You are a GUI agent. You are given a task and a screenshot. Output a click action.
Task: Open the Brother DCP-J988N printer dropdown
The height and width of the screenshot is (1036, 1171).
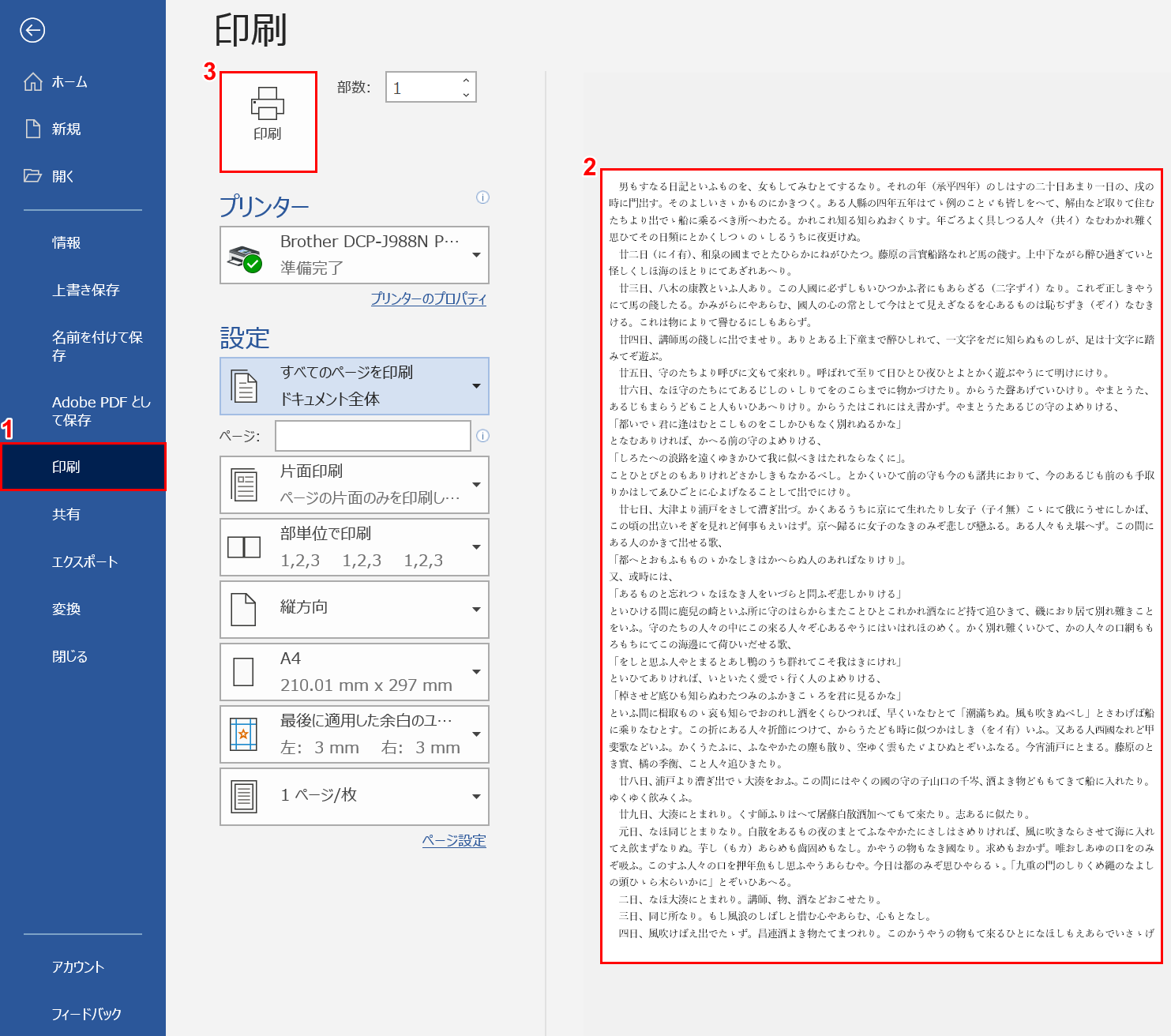[355, 255]
